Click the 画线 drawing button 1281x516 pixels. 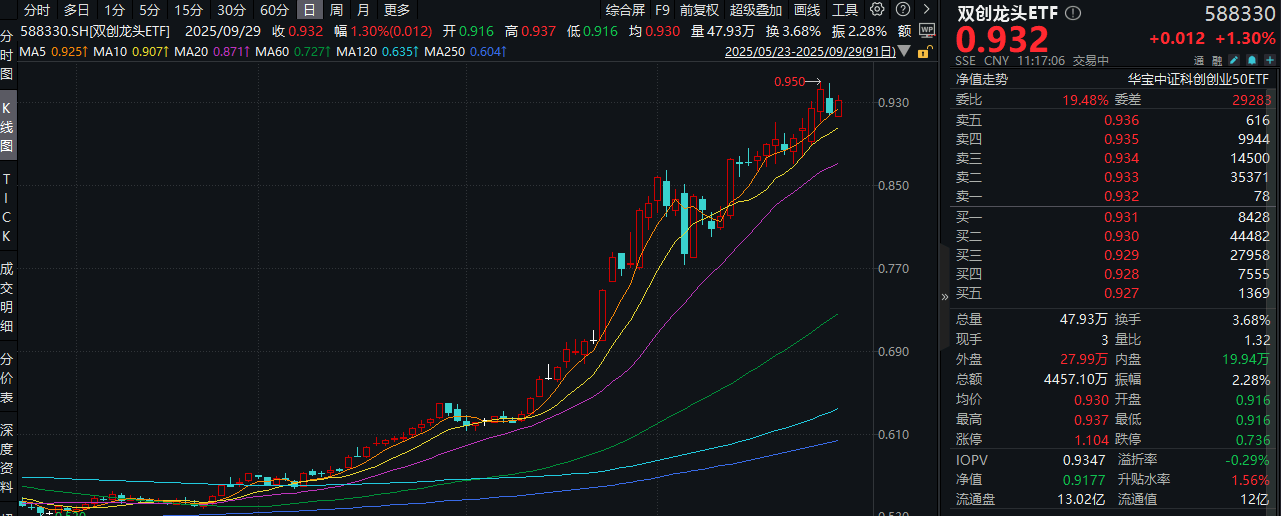click(807, 10)
